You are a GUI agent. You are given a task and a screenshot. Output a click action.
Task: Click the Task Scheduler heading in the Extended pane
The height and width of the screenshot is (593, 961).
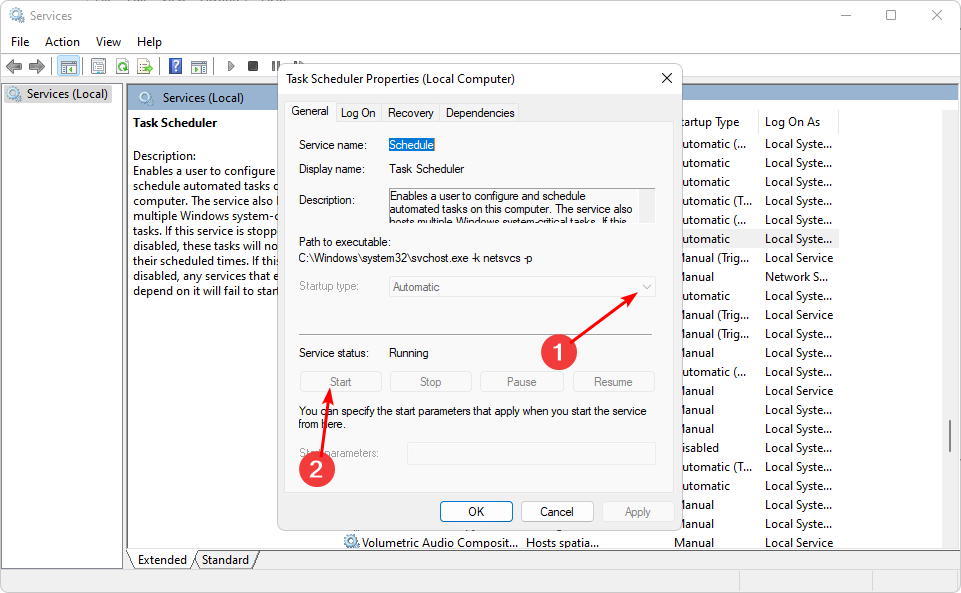(175, 123)
